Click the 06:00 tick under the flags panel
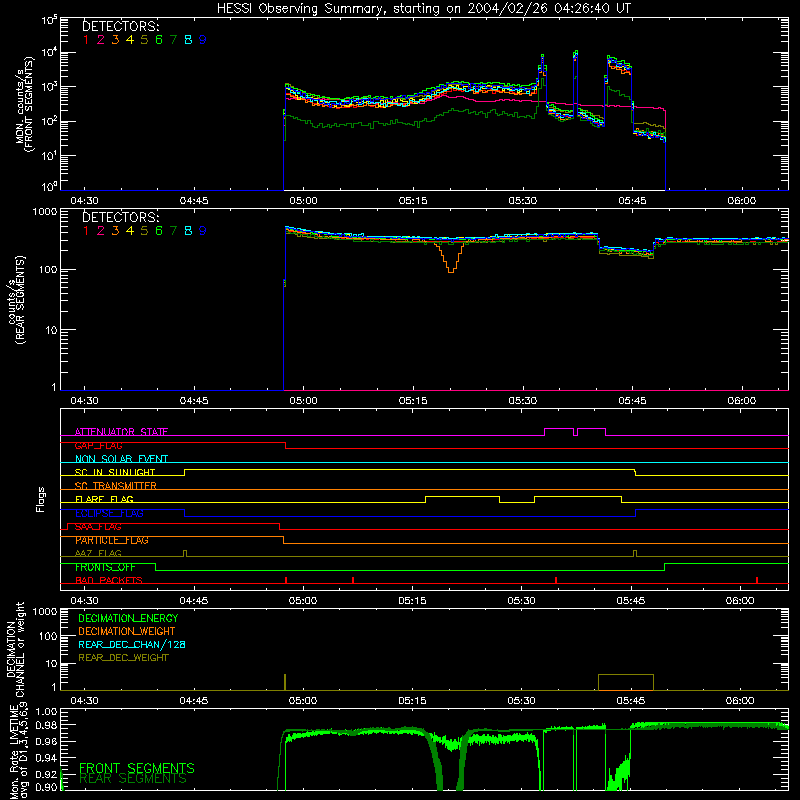 coord(740,601)
